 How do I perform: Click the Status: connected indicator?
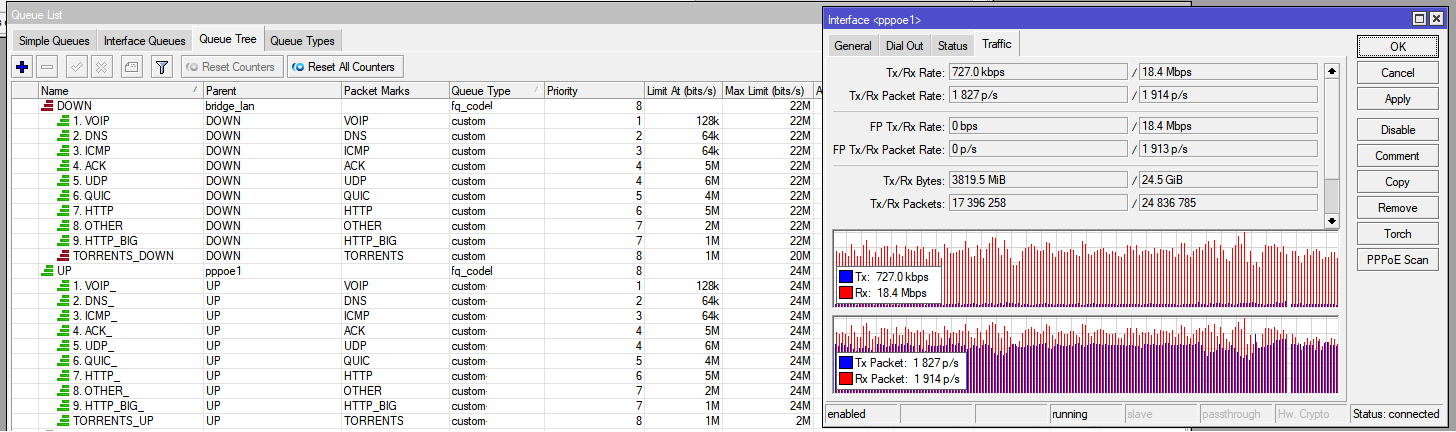(1397, 414)
